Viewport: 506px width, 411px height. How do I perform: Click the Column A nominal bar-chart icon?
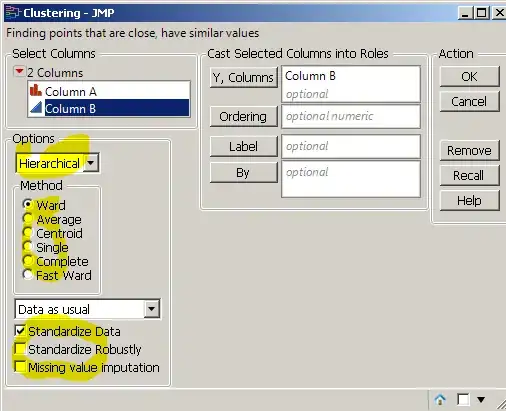[36, 90]
